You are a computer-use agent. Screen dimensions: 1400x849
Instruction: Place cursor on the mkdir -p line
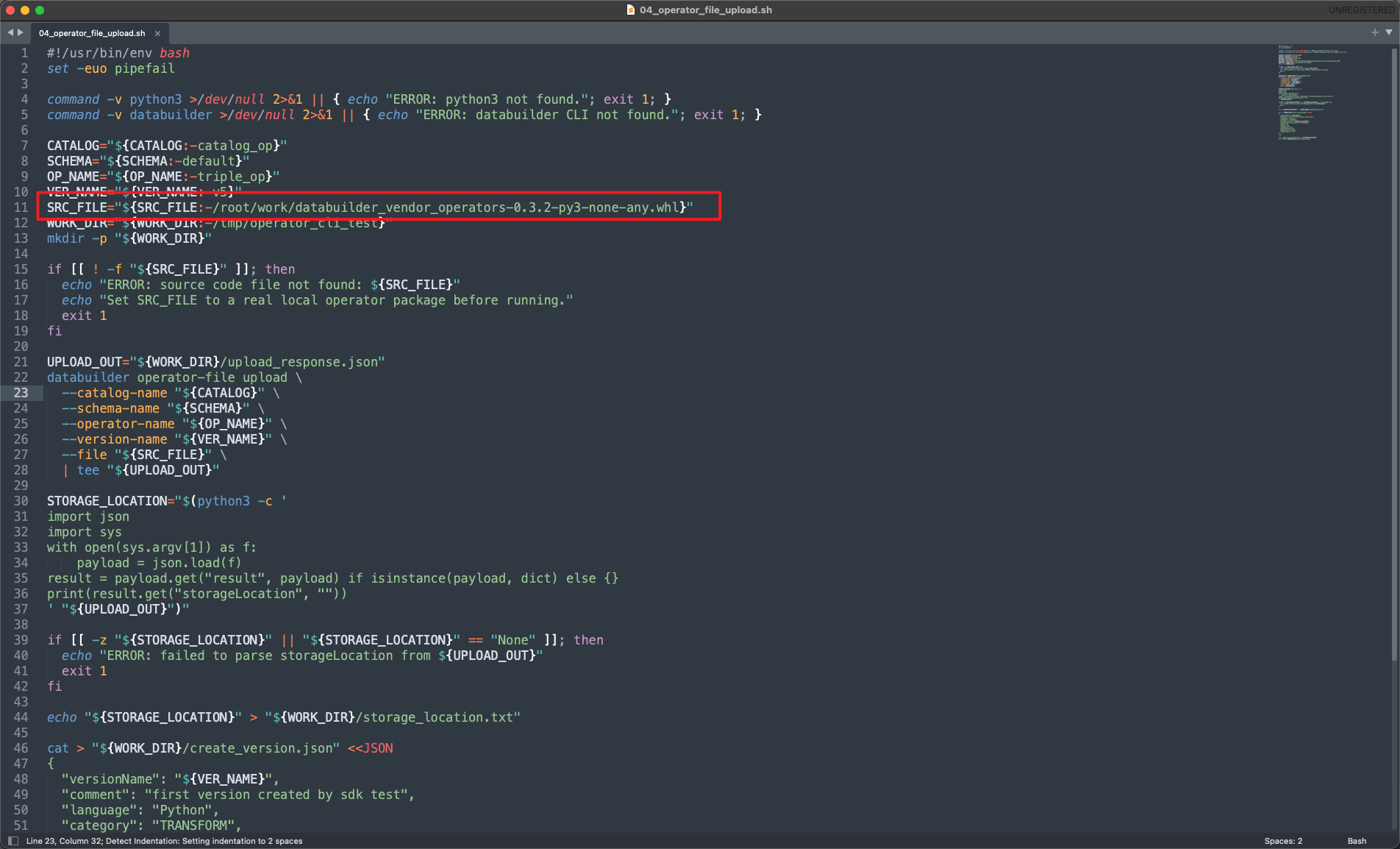coord(129,238)
